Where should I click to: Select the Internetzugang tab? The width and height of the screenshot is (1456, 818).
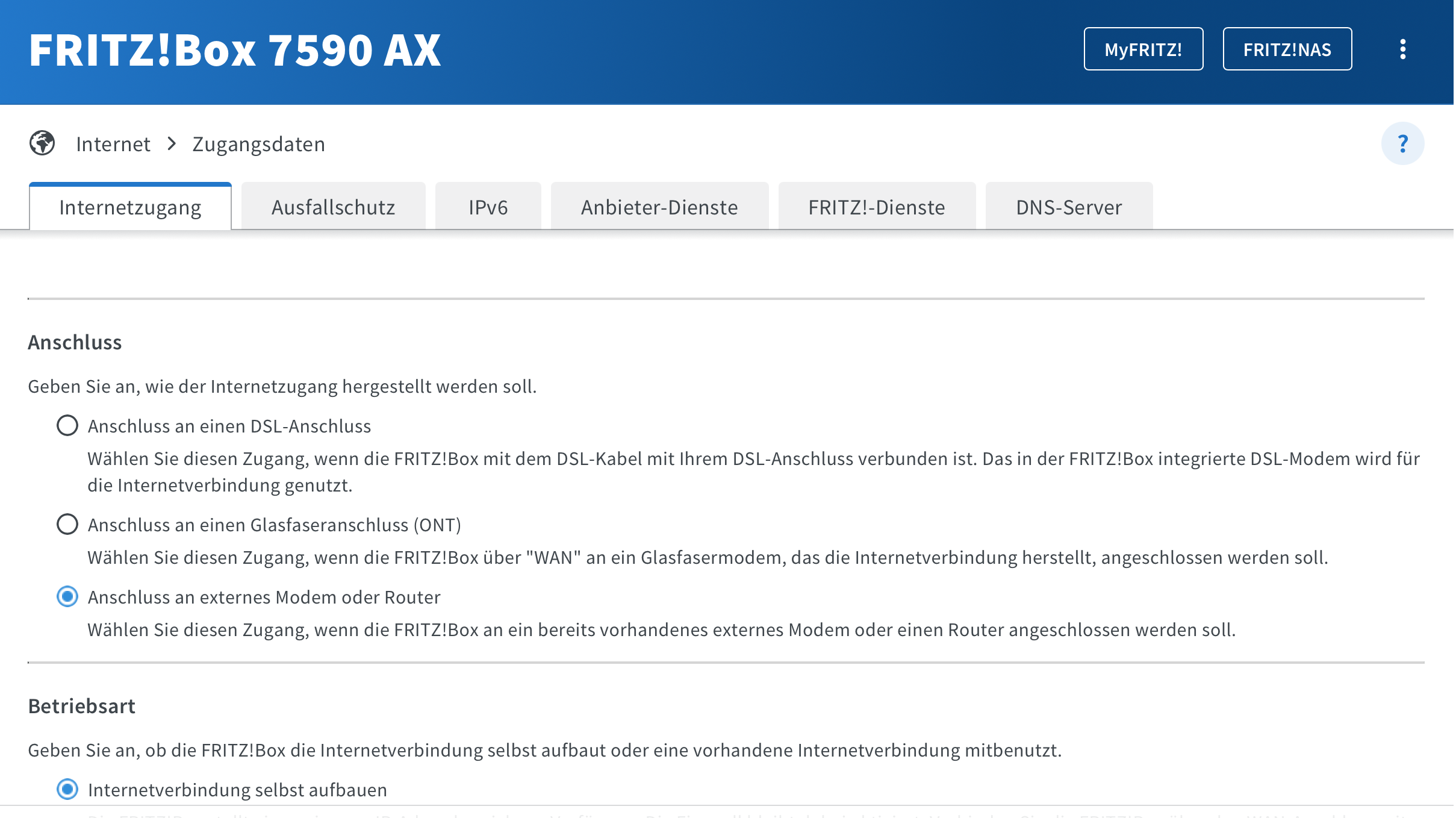(x=130, y=207)
